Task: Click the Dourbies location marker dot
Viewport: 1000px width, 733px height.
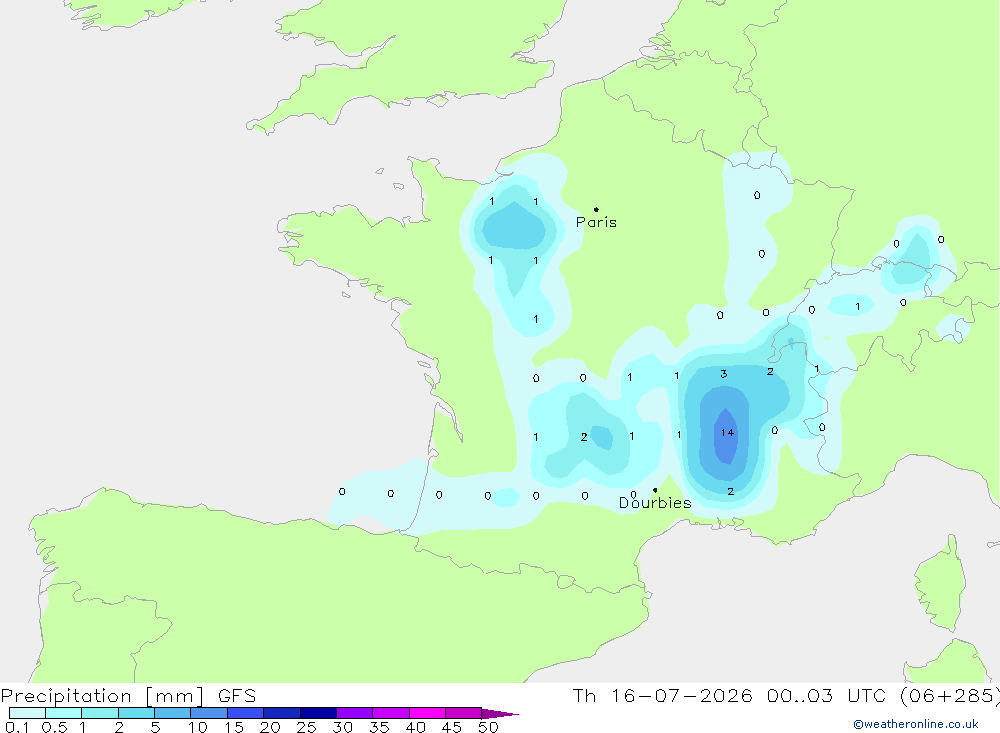Action: (x=655, y=490)
